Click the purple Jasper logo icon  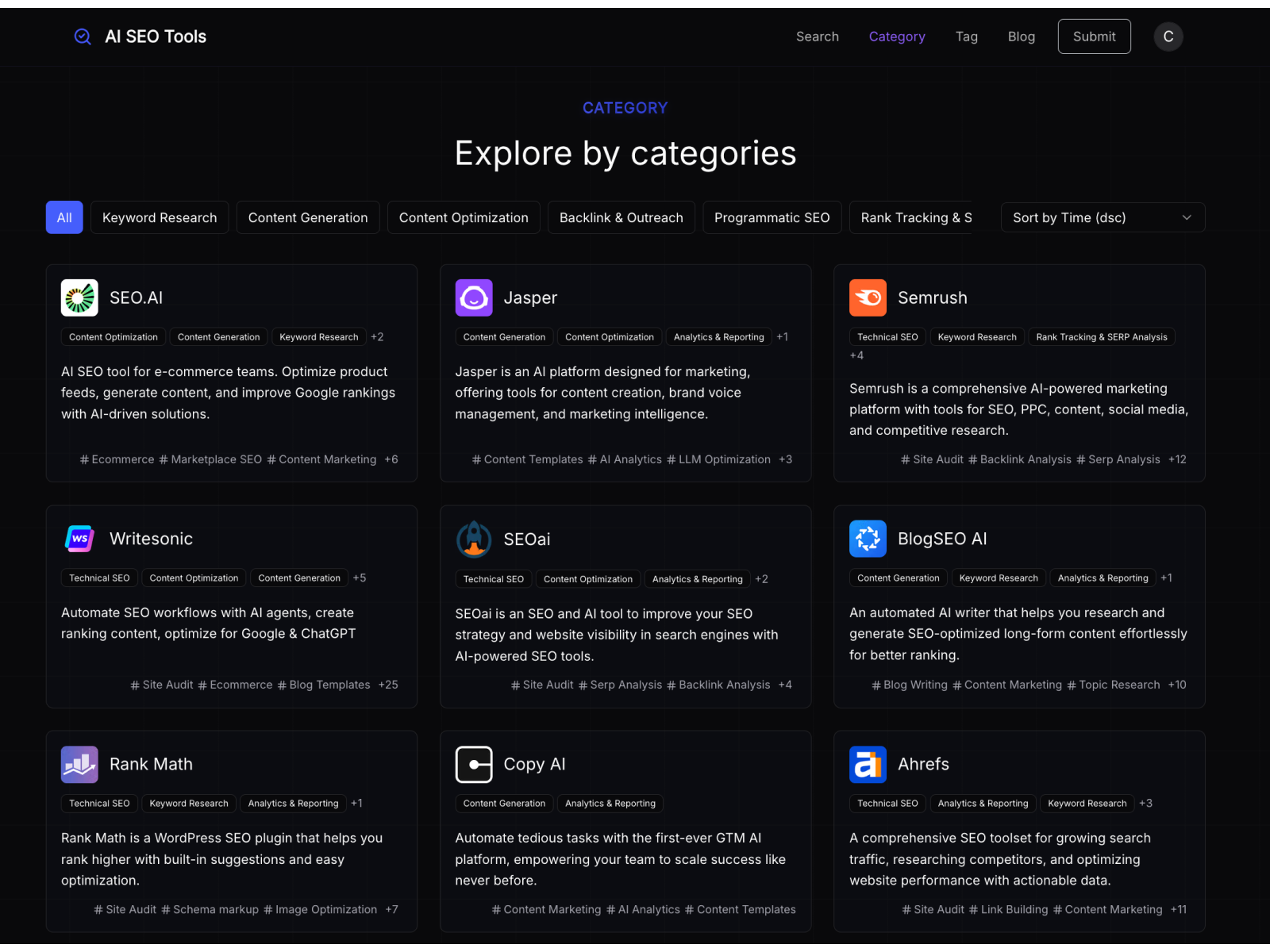pos(474,297)
